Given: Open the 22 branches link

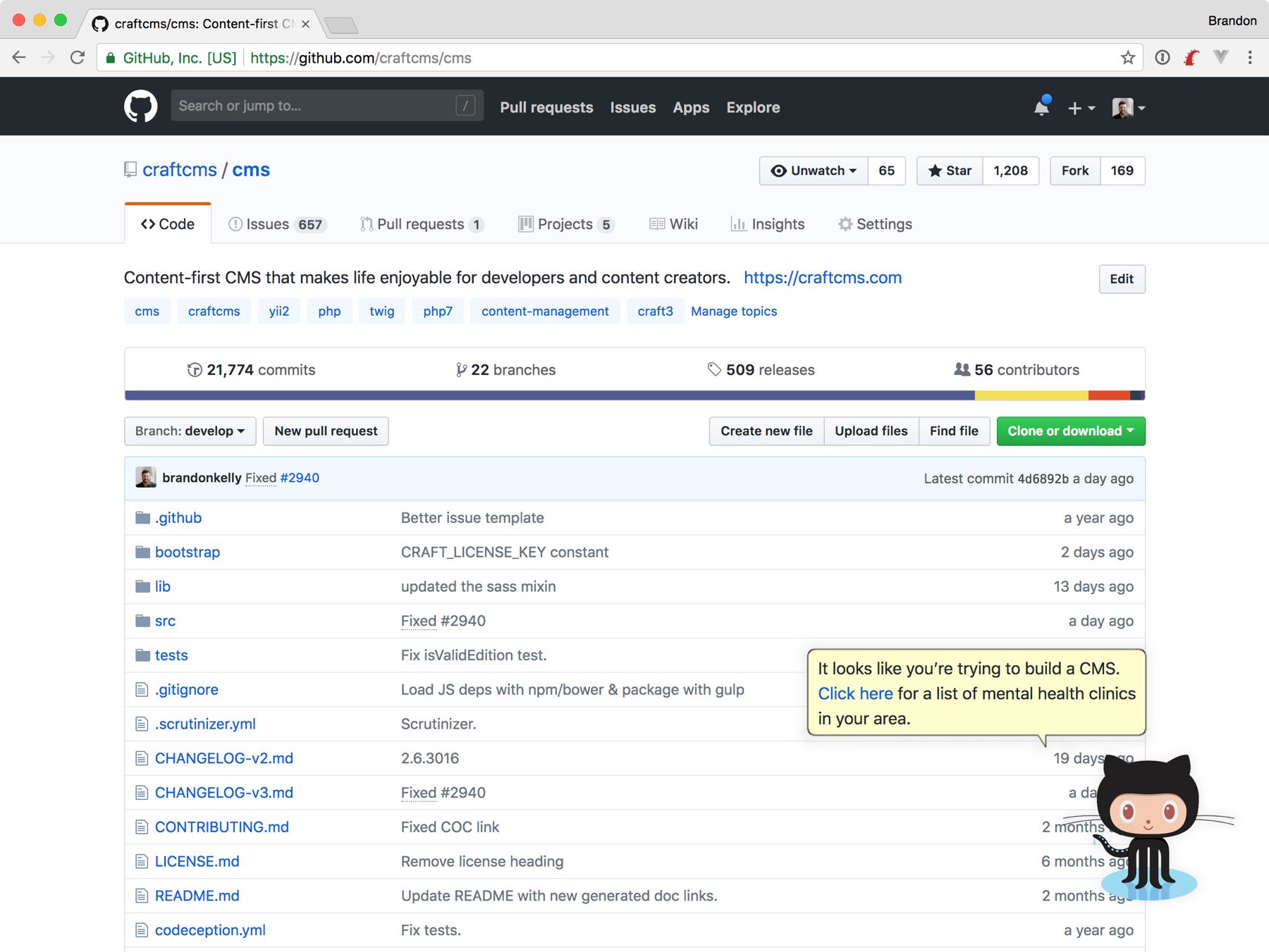Looking at the screenshot, I should point(505,370).
